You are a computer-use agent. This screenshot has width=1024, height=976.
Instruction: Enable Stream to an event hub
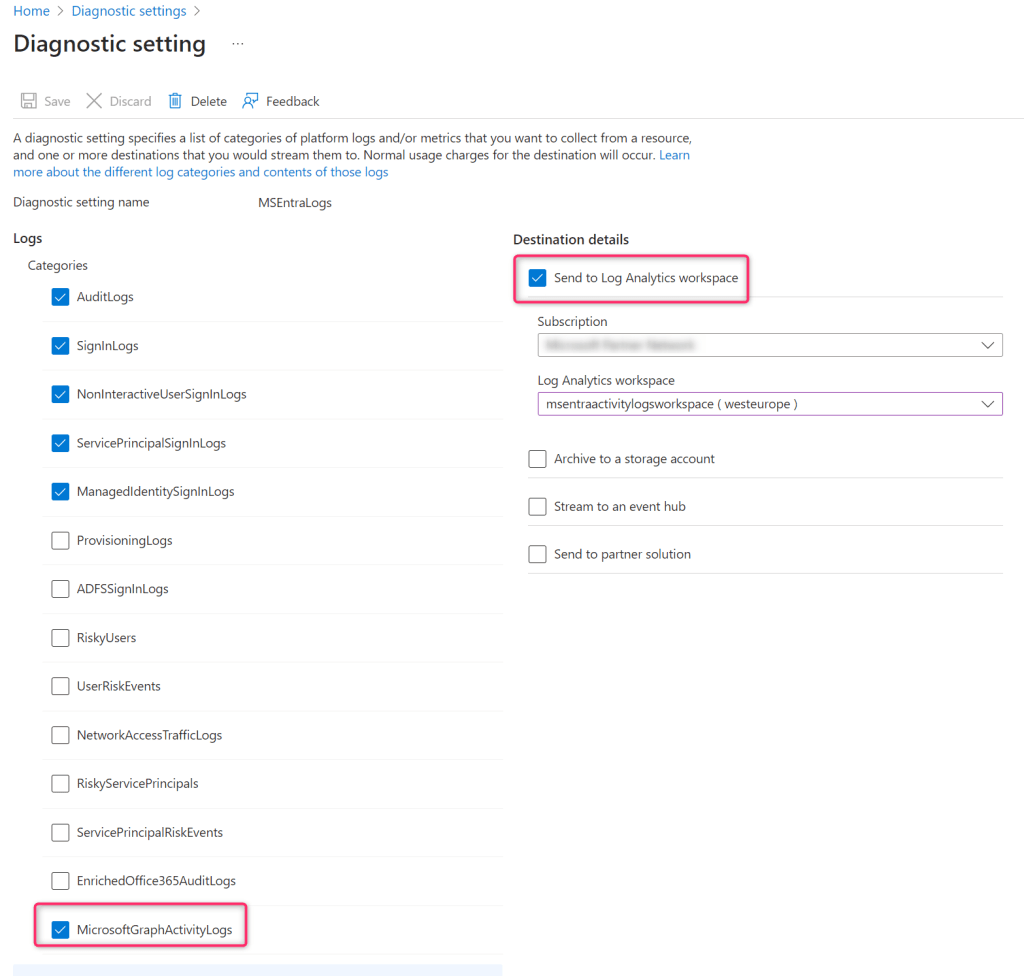[x=538, y=507]
